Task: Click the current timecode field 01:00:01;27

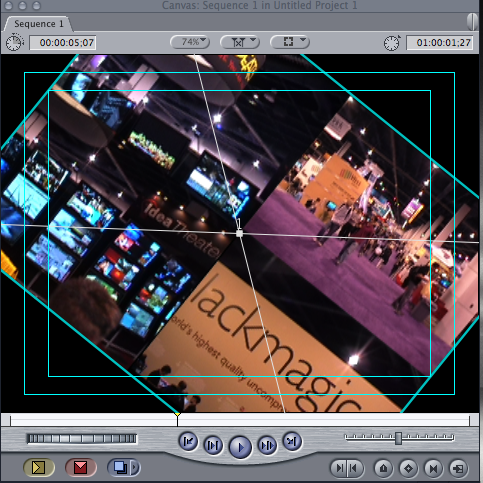Action: pyautogui.click(x=440, y=43)
